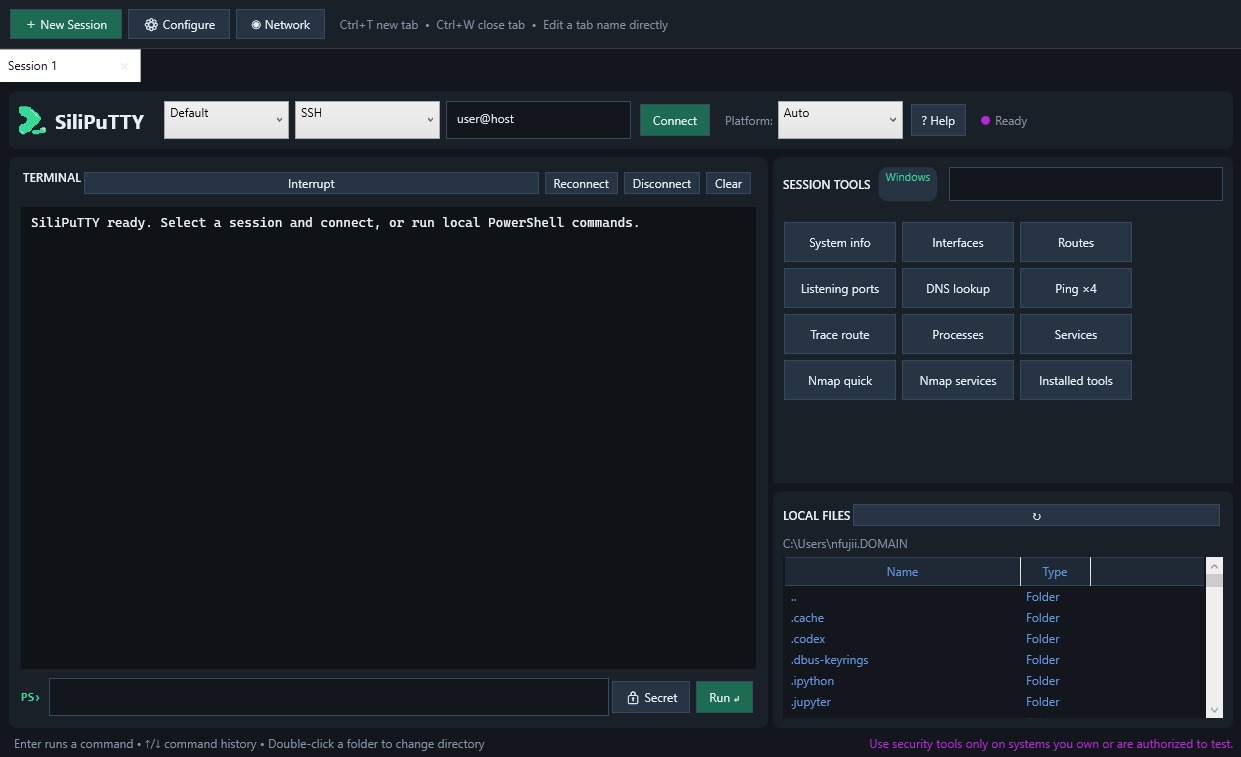Click the scroll-down arrow in Local Files
Image resolution: width=1241 pixels, height=757 pixels.
pos(1214,710)
